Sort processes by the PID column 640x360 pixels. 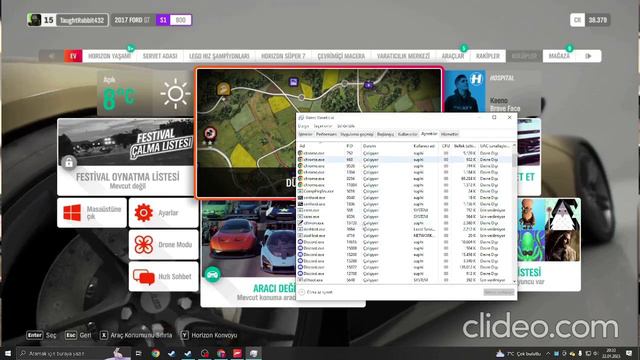pos(353,146)
